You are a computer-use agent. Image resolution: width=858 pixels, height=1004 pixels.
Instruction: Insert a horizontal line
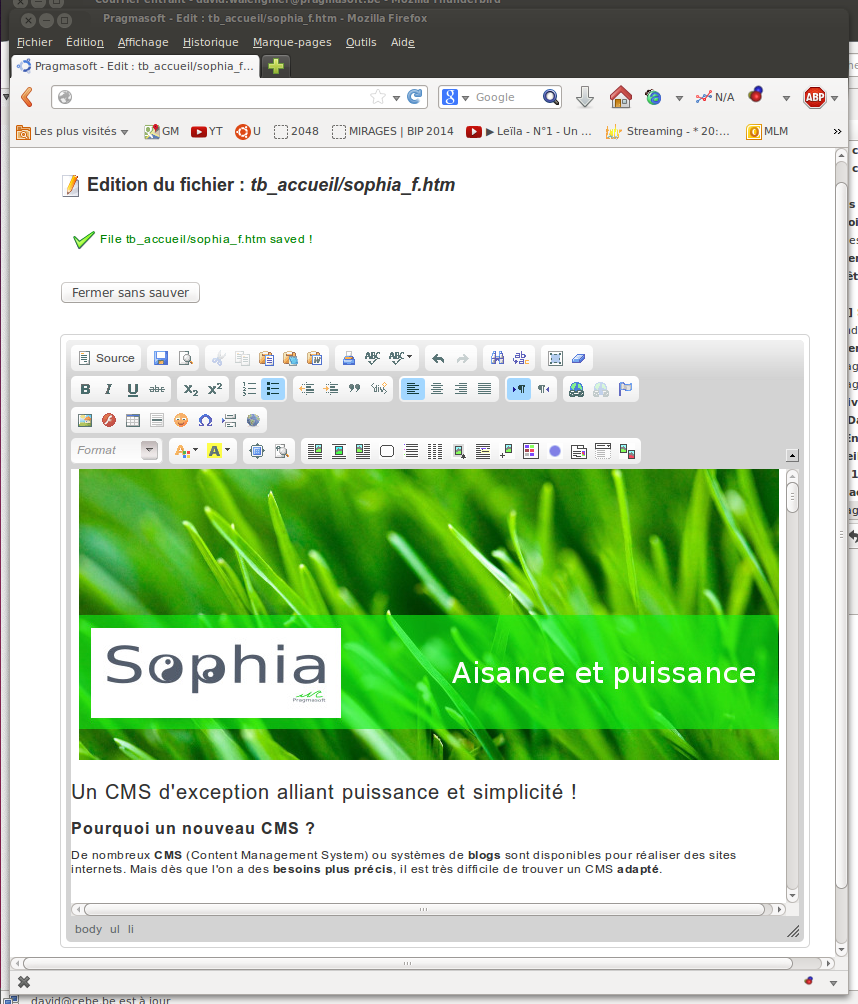point(157,420)
